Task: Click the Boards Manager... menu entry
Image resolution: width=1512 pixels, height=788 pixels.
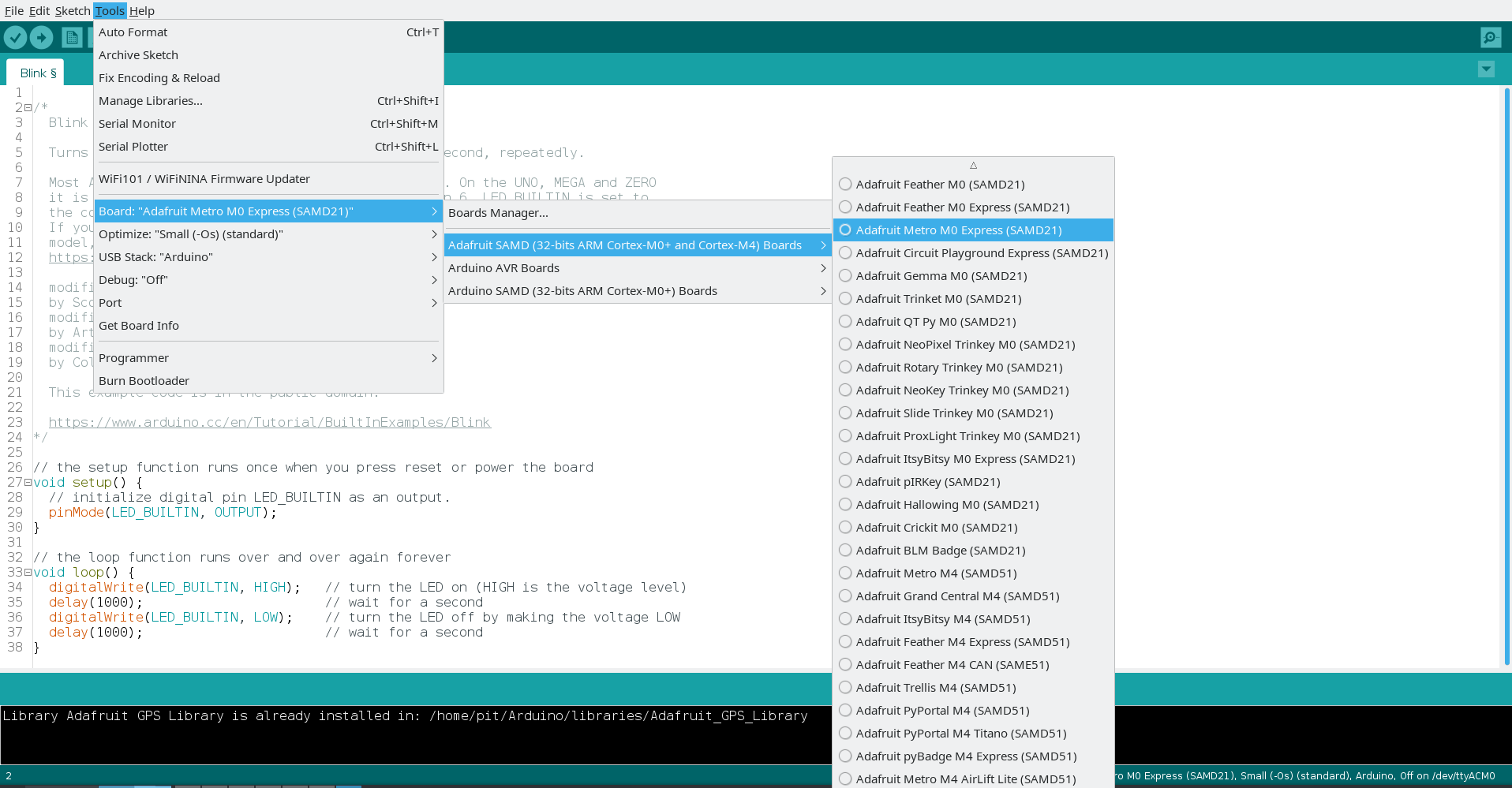Action: pos(498,212)
